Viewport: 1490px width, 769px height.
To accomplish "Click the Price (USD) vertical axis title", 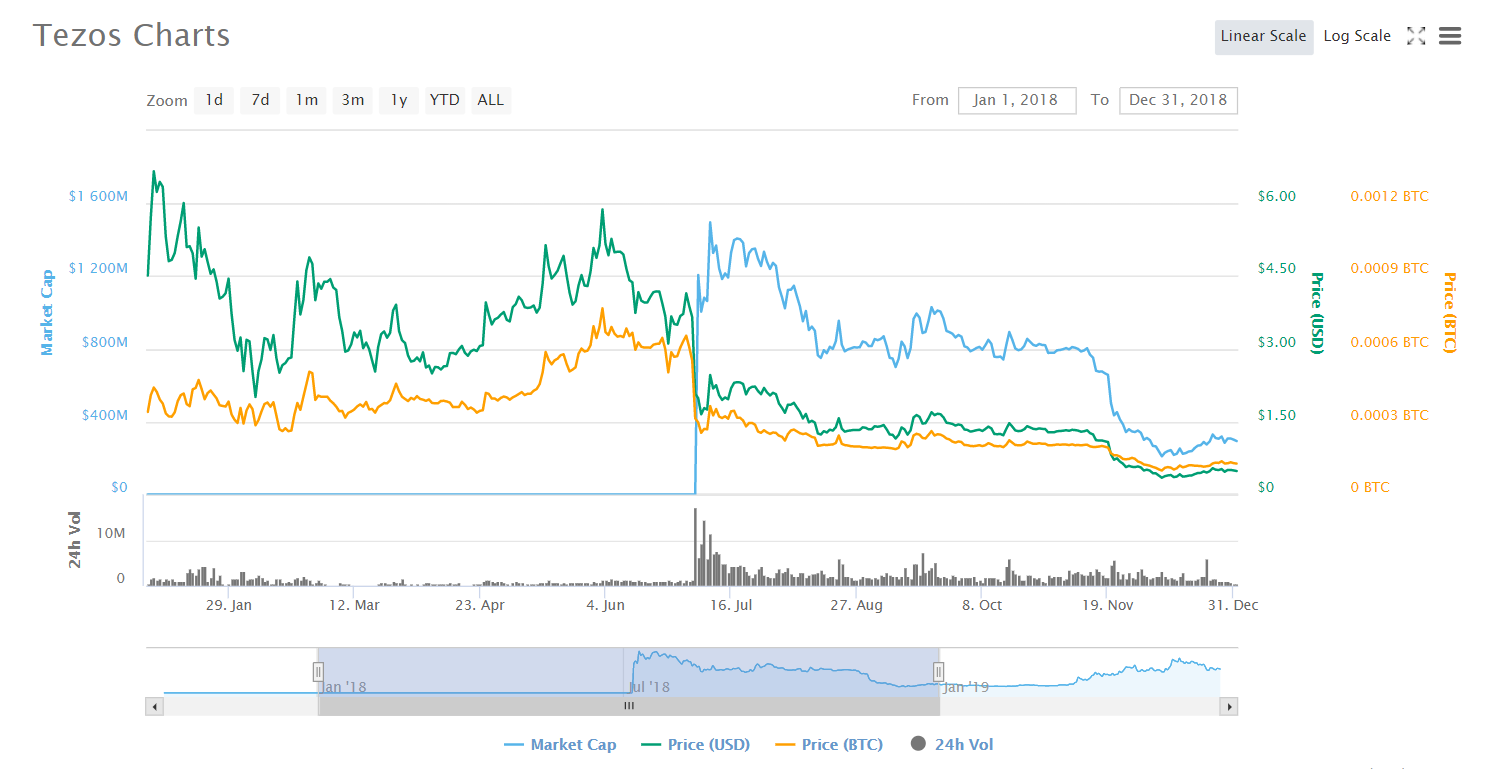I will pyautogui.click(x=1317, y=313).
